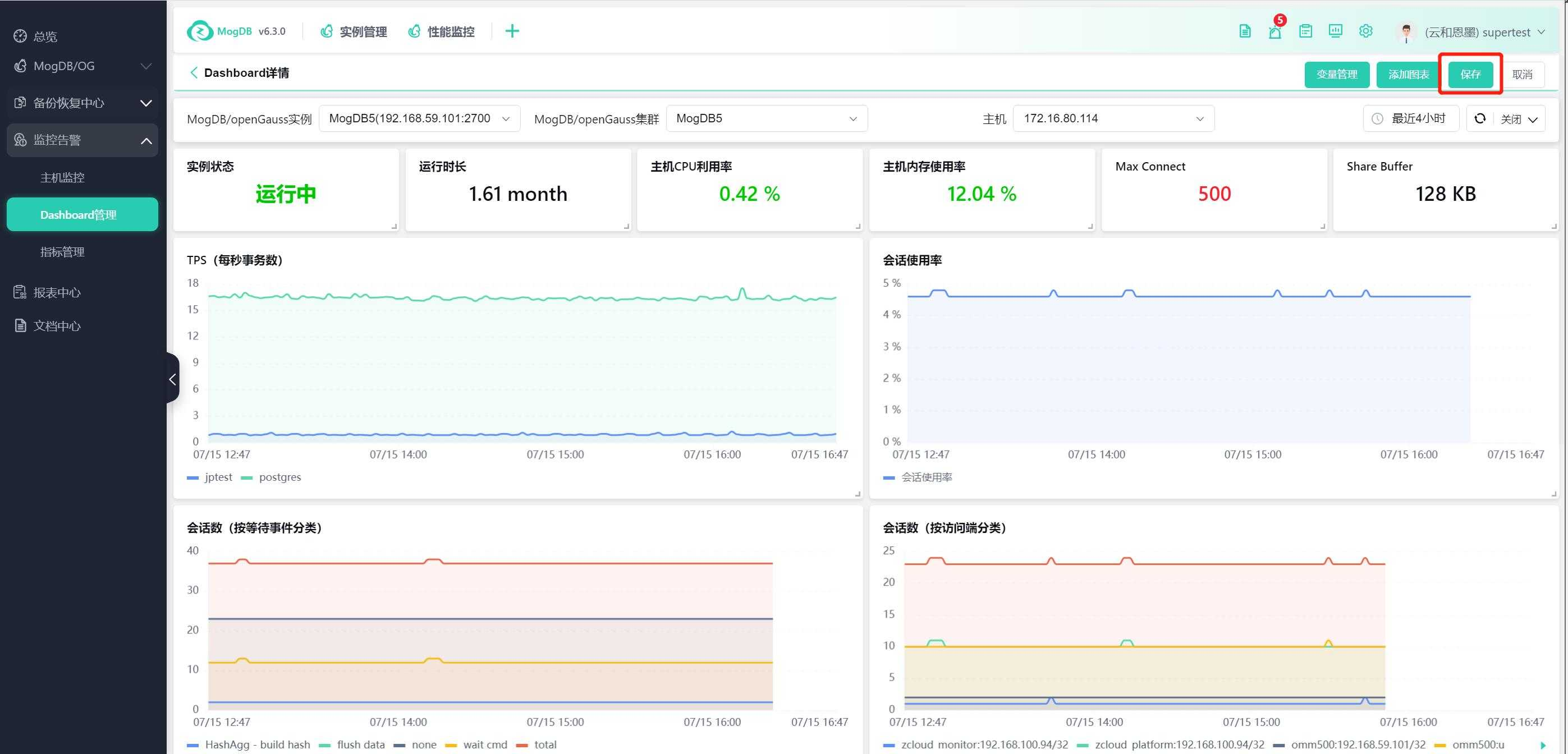1568x754 pixels.
Task: Click 12.04 % memory value
Action: pyautogui.click(x=981, y=194)
